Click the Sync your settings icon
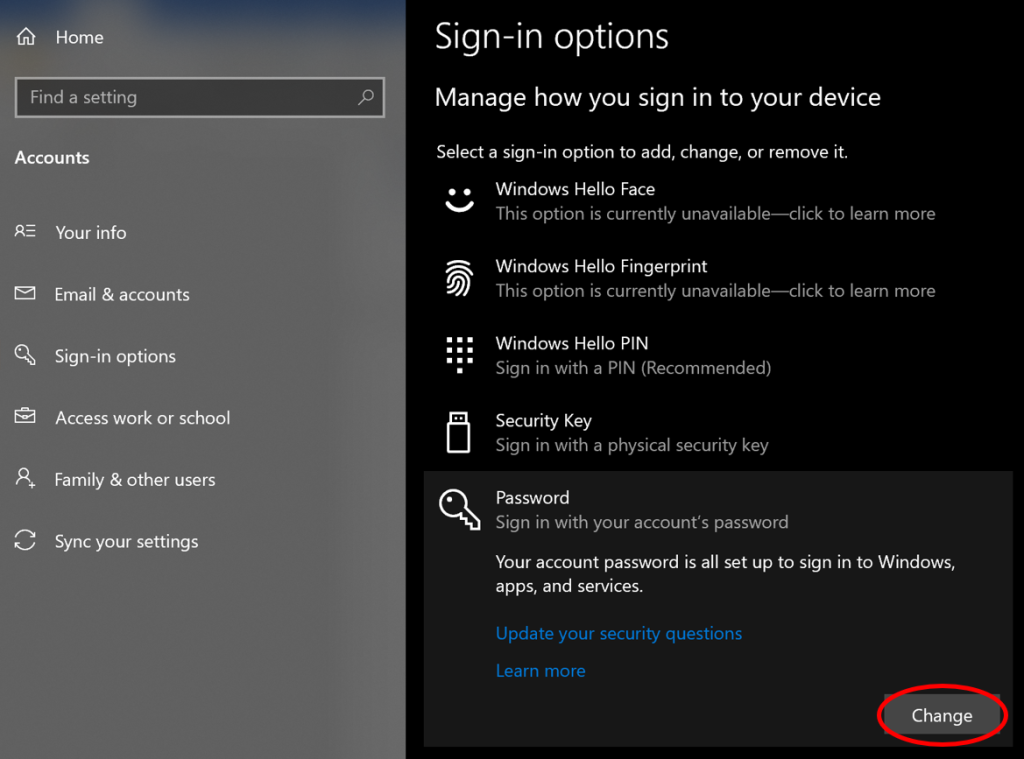 tap(25, 541)
